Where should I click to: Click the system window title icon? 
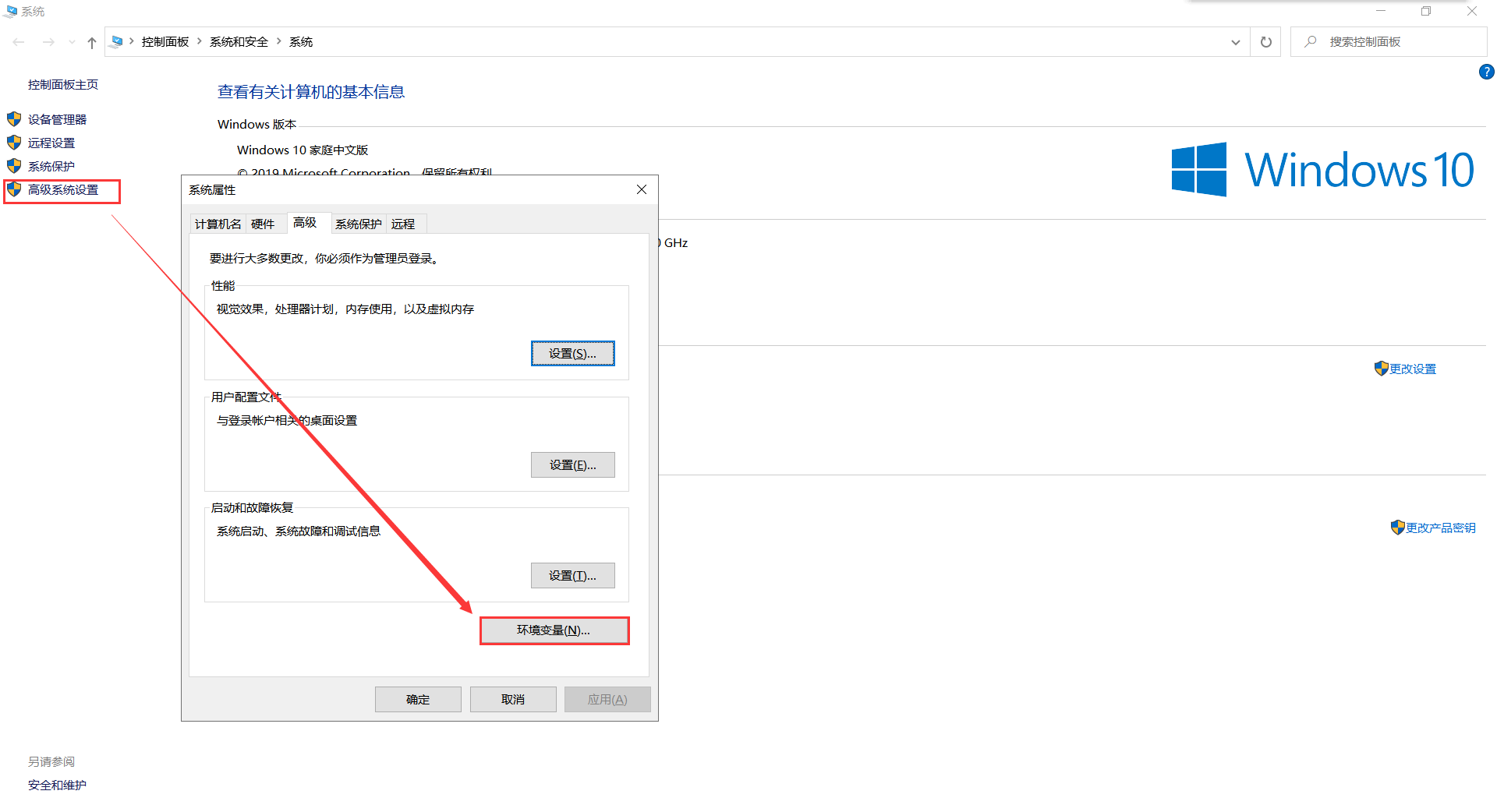tap(11, 11)
